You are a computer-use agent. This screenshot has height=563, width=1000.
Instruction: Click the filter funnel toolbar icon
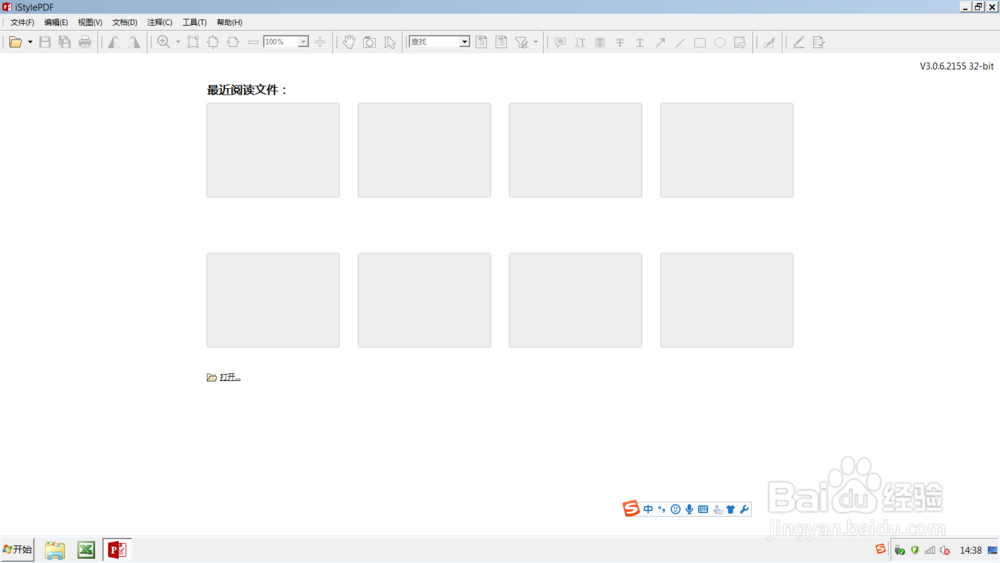coord(522,42)
